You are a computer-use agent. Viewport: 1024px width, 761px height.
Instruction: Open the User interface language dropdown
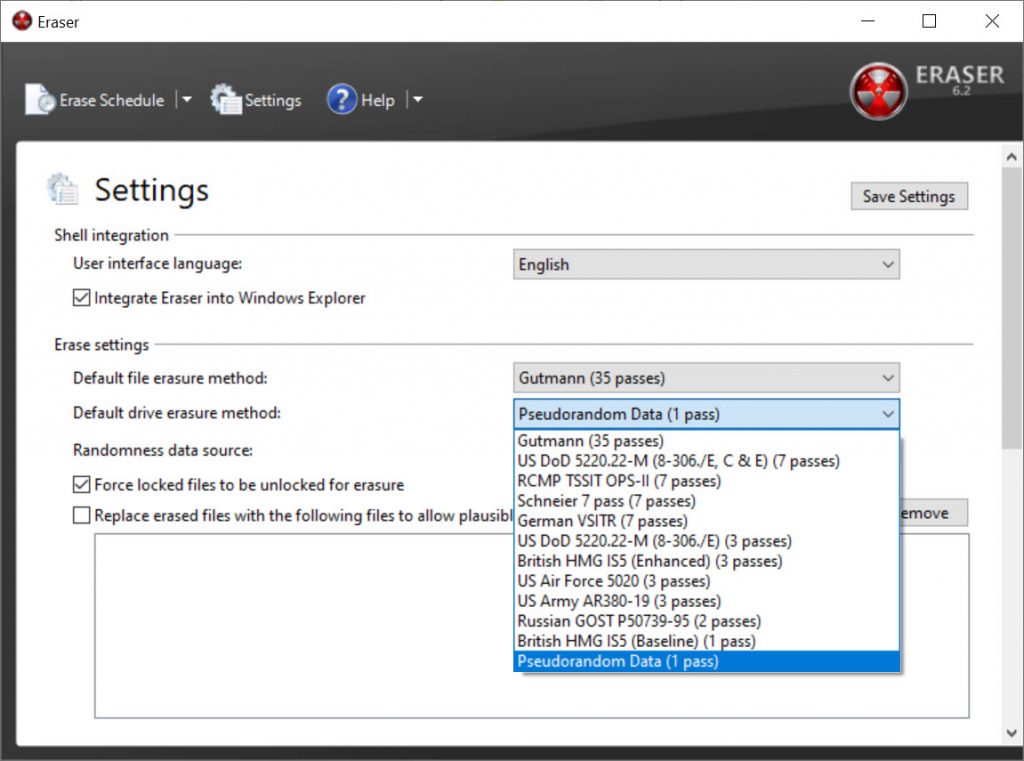point(705,265)
